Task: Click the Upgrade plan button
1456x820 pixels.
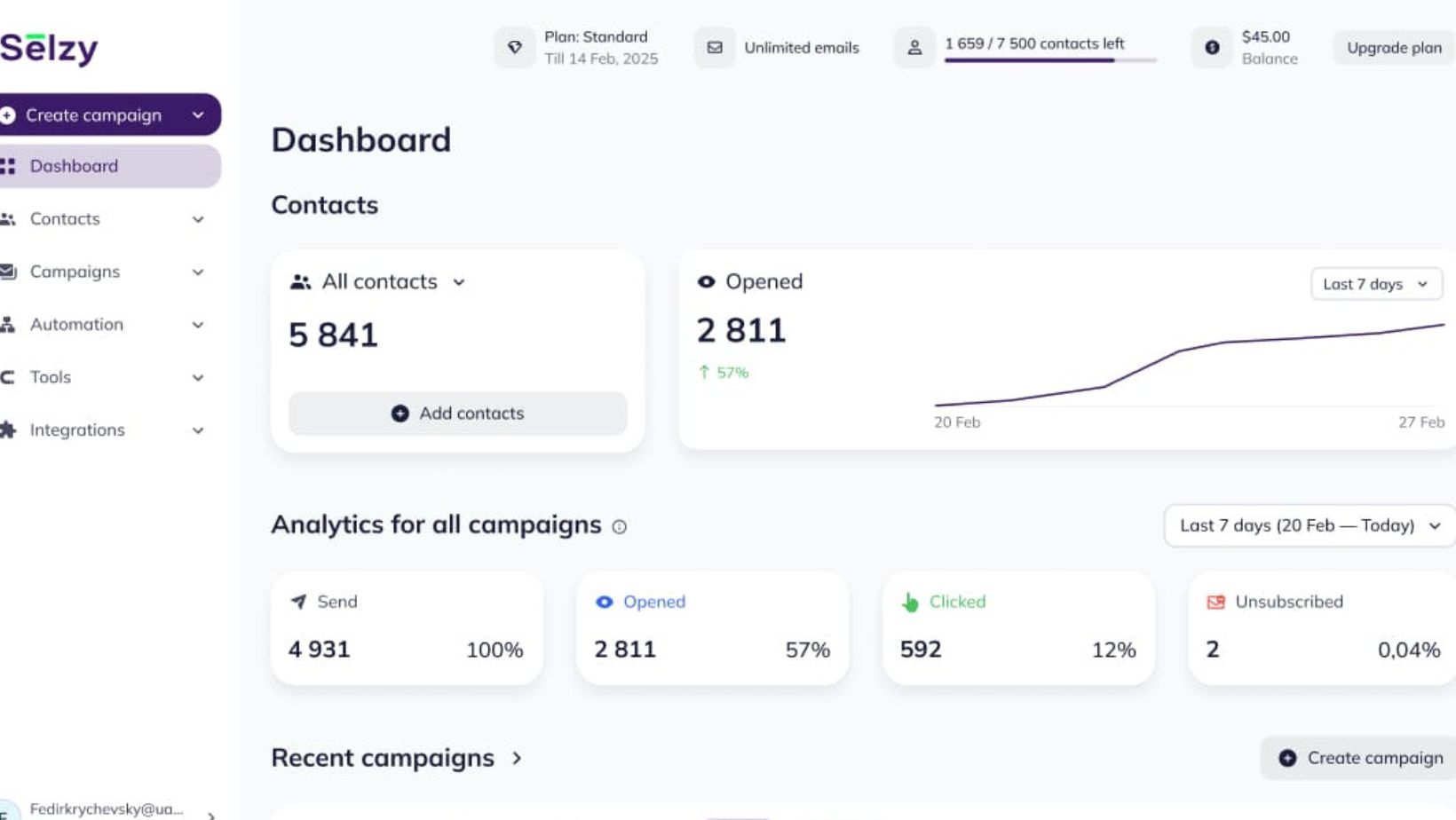Action: point(1394,48)
